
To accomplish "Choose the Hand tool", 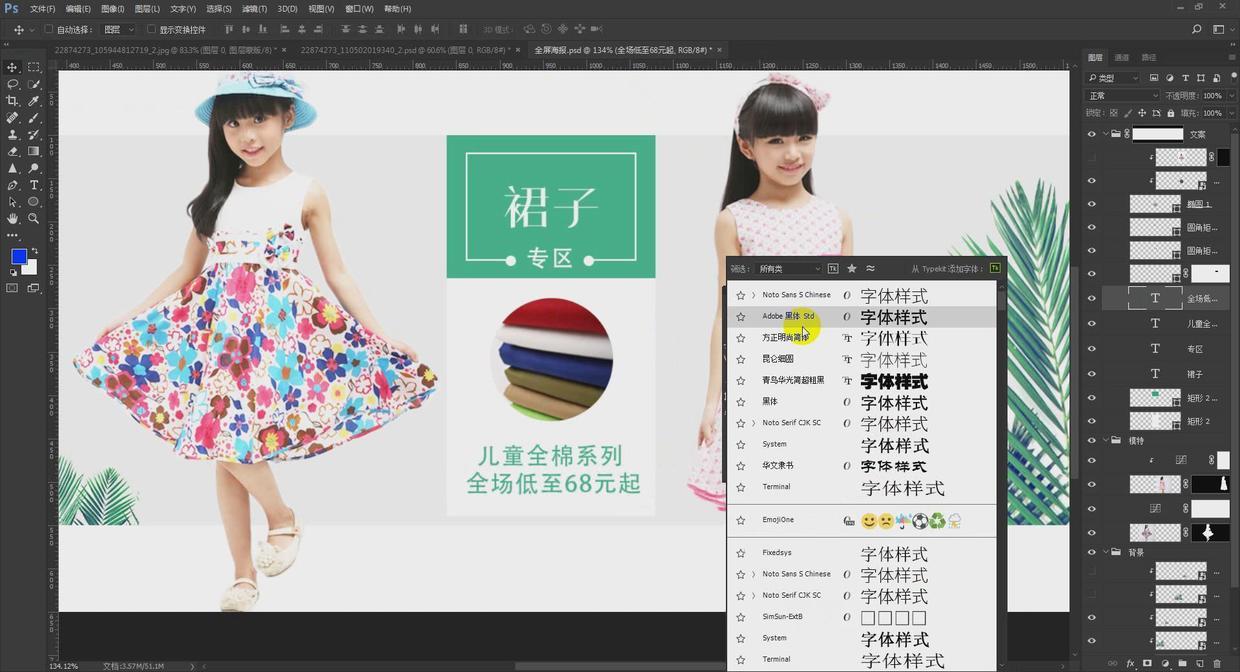I will [13, 218].
